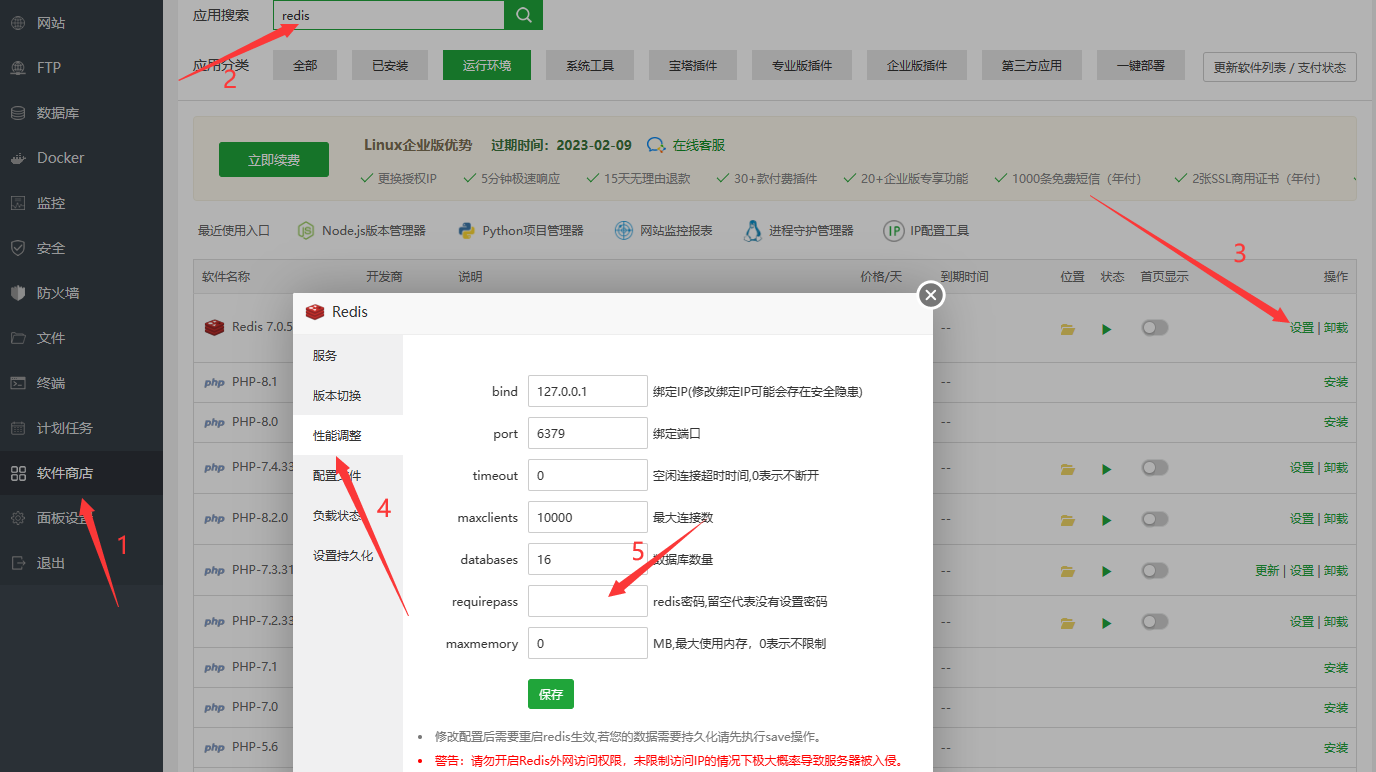
Task: Click the 立即续费 button
Action: pyautogui.click(x=274, y=160)
